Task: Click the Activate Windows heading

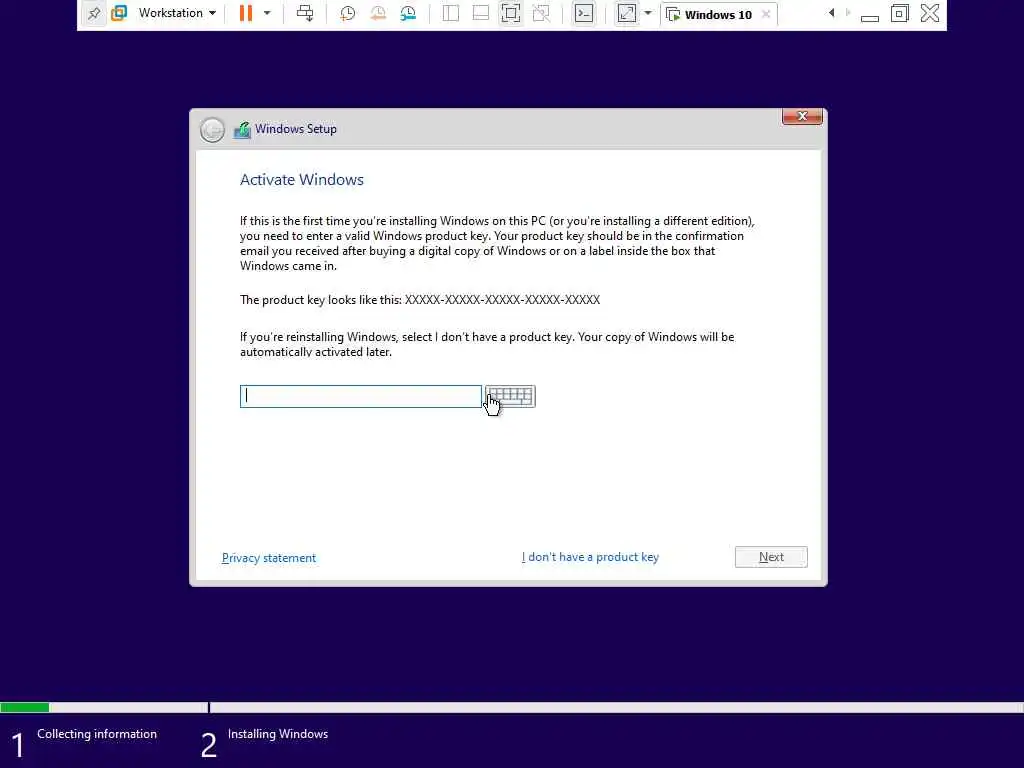Action: 302,180
